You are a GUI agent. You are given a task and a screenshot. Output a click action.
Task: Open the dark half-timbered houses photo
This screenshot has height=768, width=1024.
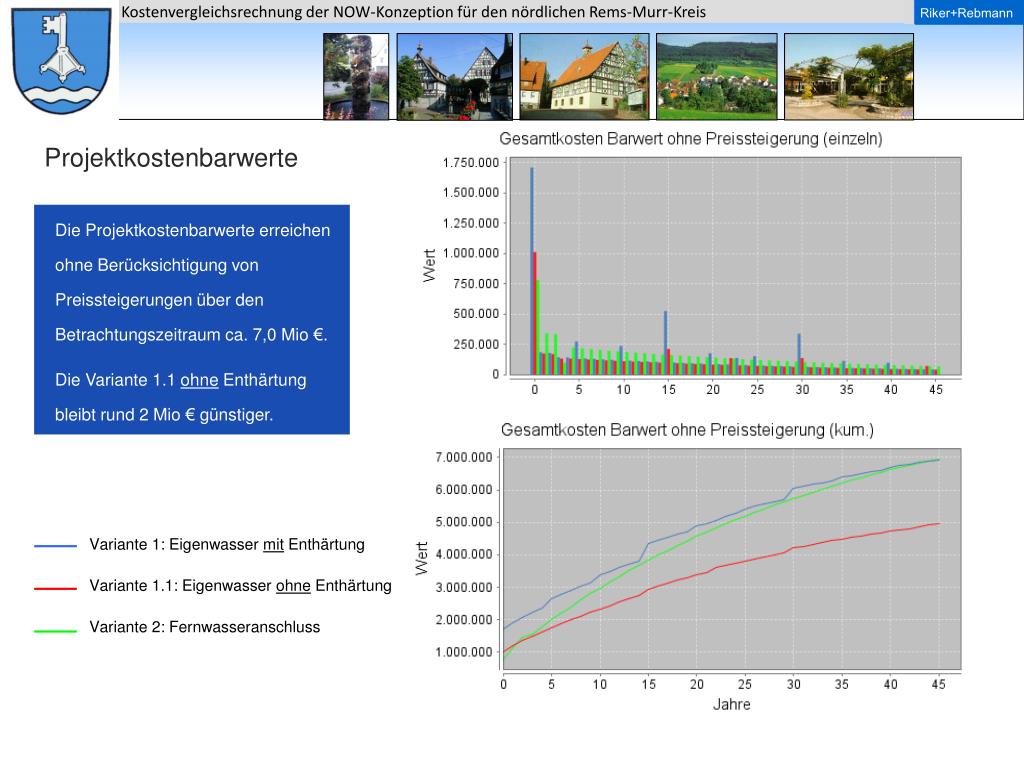point(455,76)
